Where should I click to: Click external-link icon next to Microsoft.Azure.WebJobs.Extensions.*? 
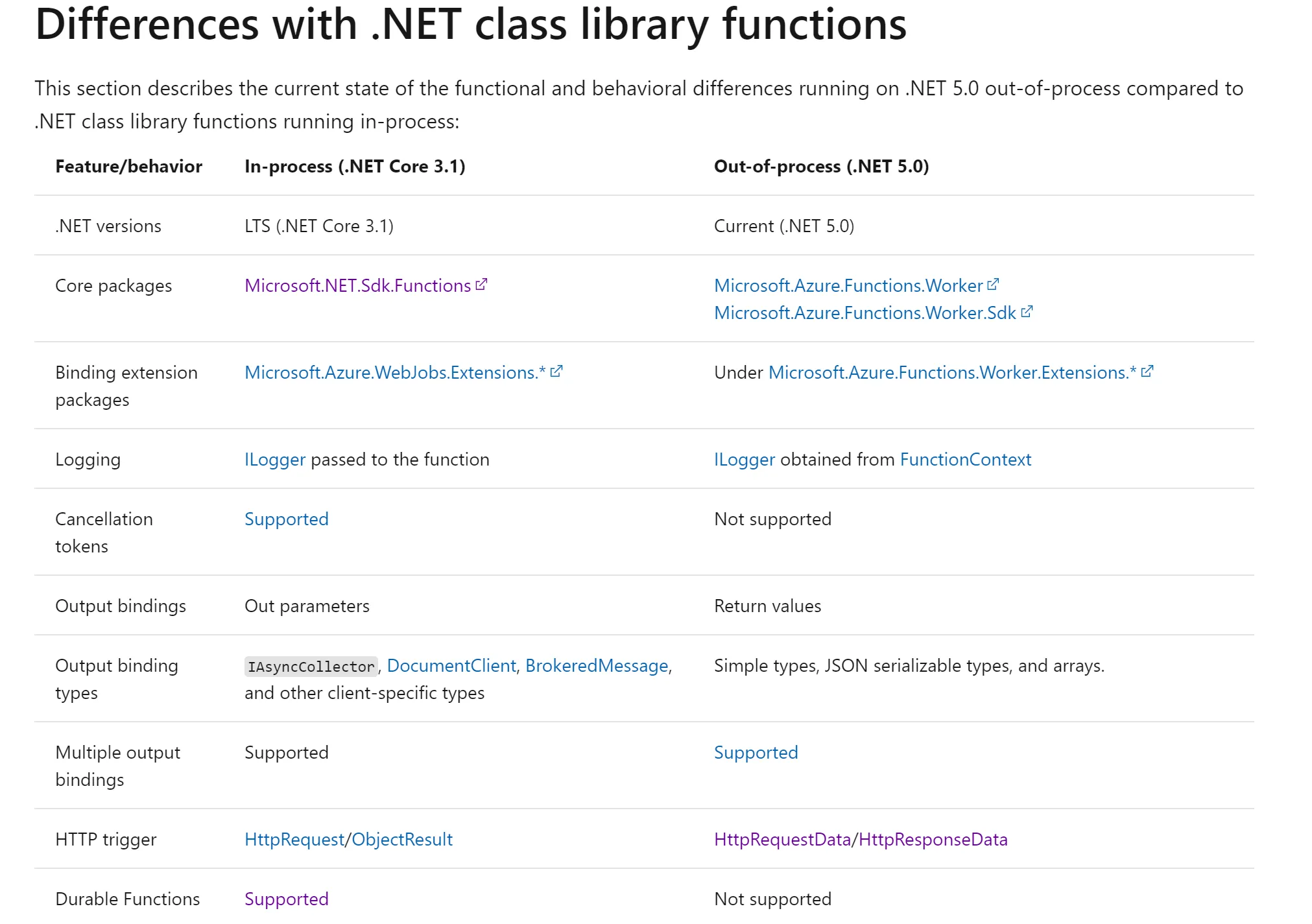pos(556,372)
